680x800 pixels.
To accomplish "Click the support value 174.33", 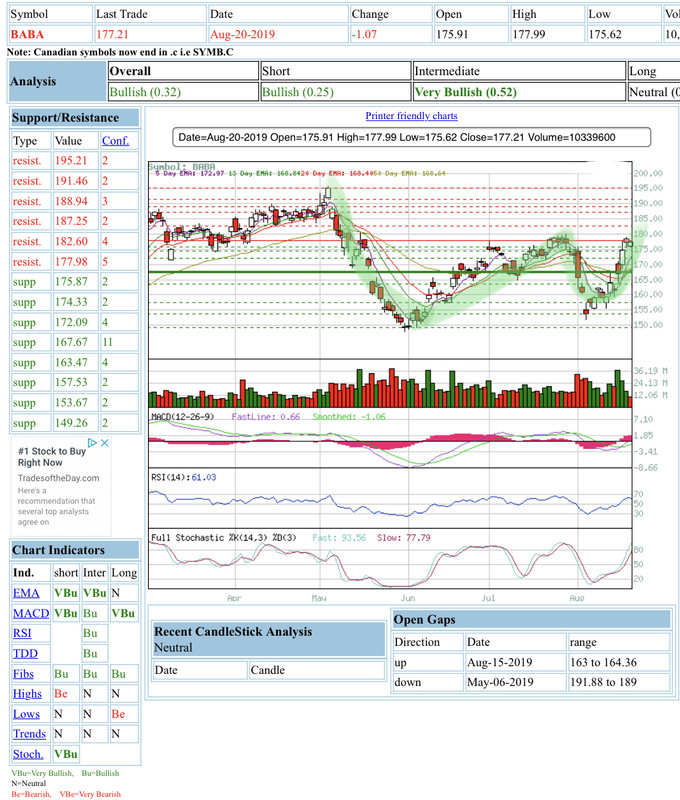I will (x=76, y=302).
